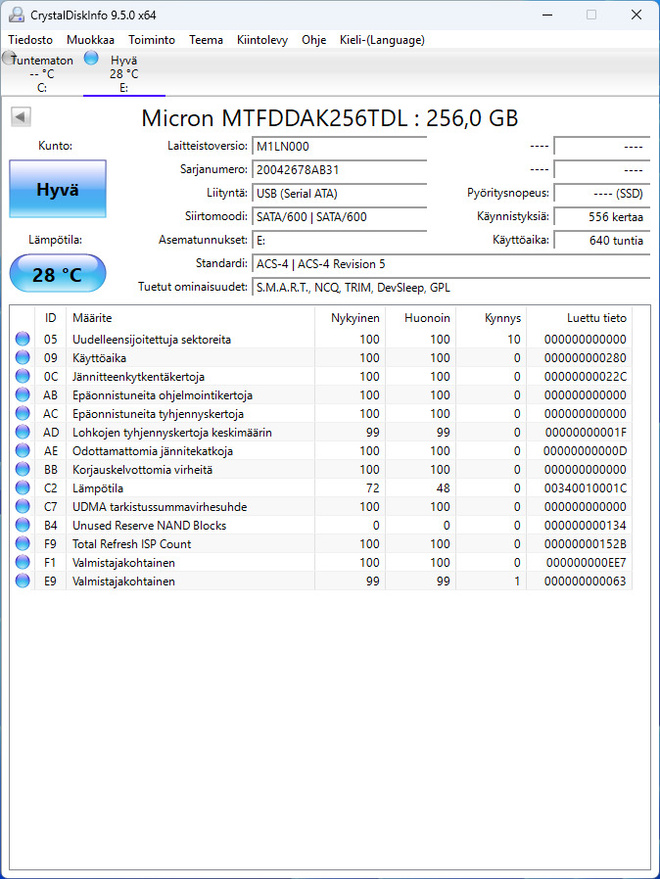Click the power-on count 556 kertaa
The width and height of the screenshot is (660, 879).
pos(602,217)
